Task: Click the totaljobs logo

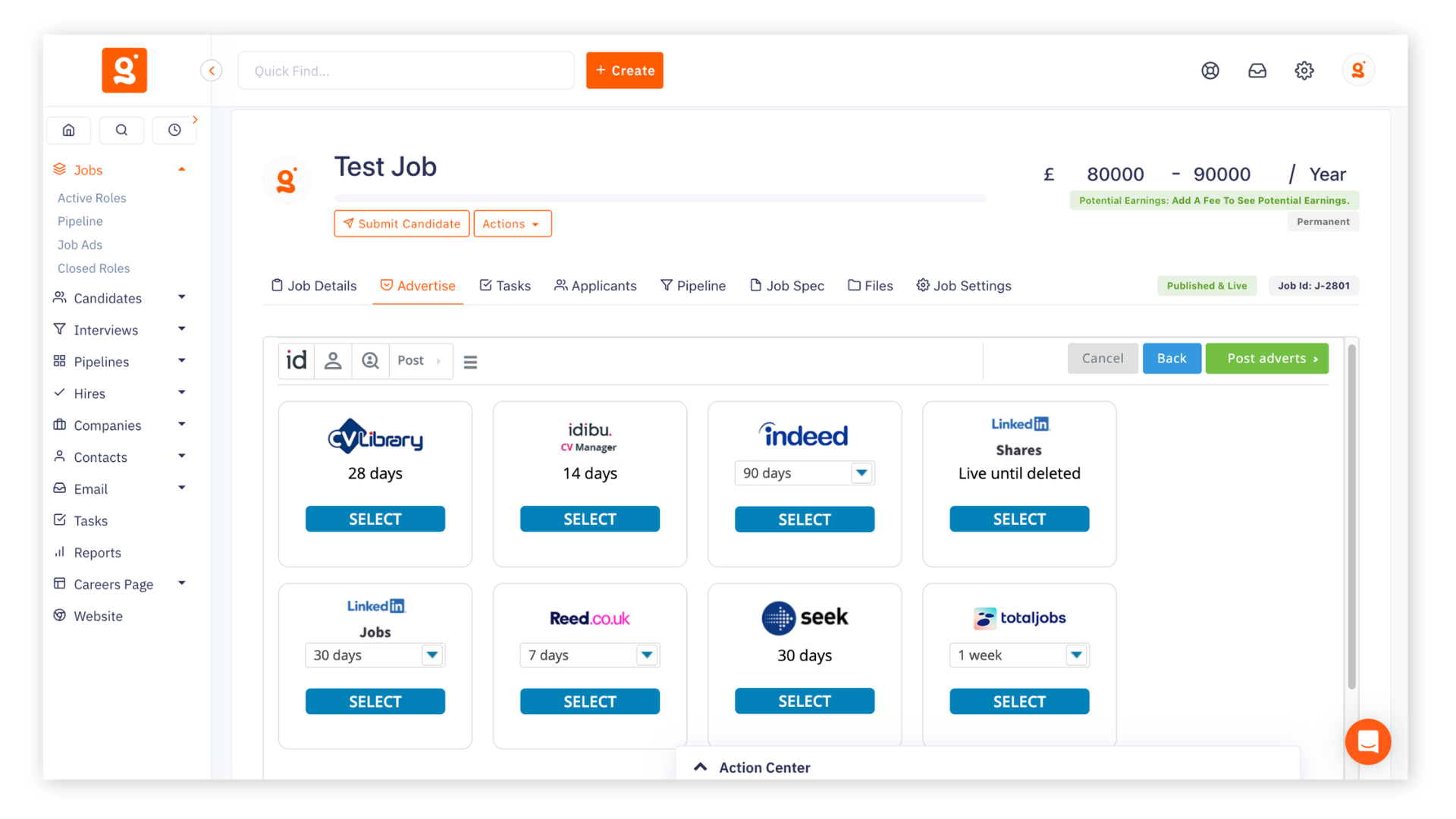Action: 1019,618
